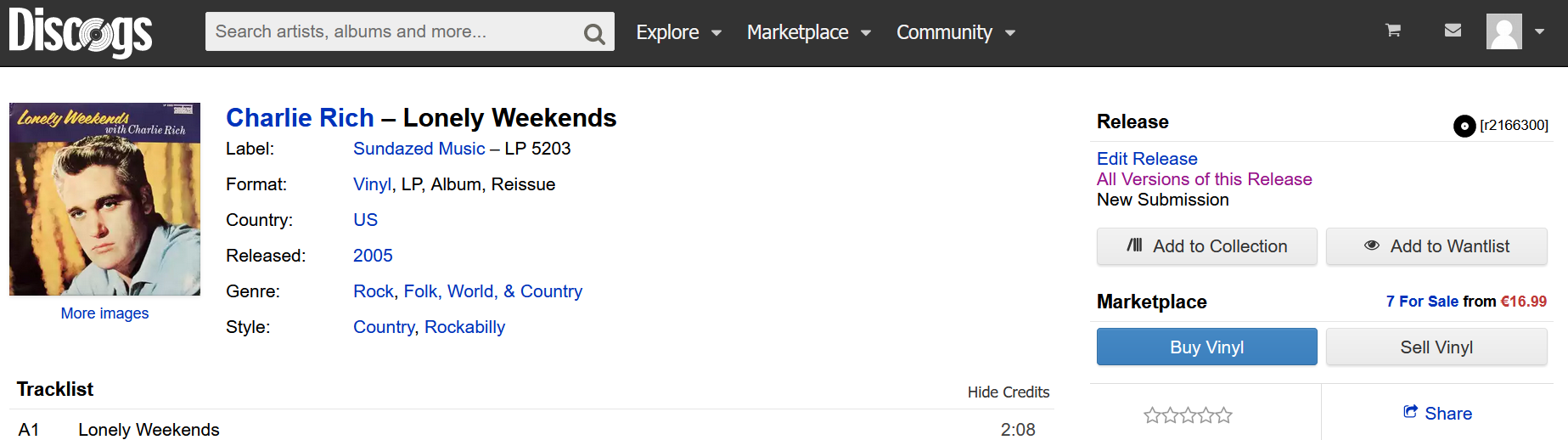Click the Discogs logo
Screen dimensions: 1568x440
coord(81,32)
